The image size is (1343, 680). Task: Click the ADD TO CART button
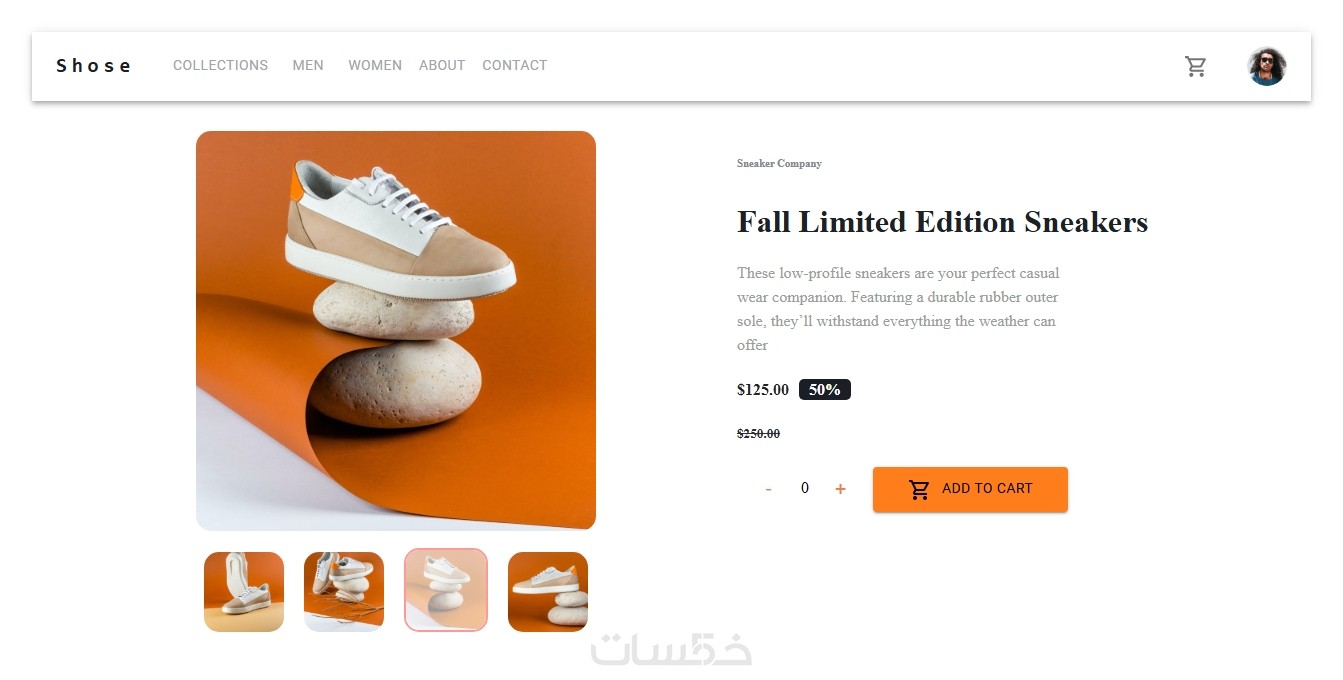click(970, 489)
